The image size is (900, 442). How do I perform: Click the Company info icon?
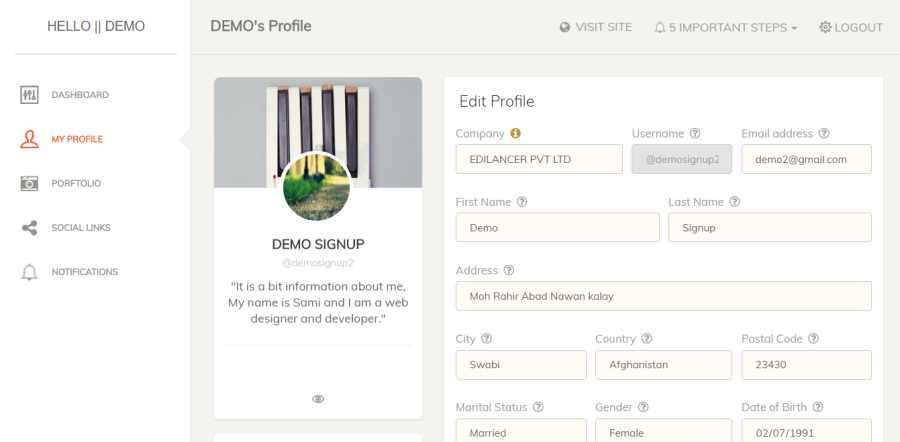[x=515, y=133]
